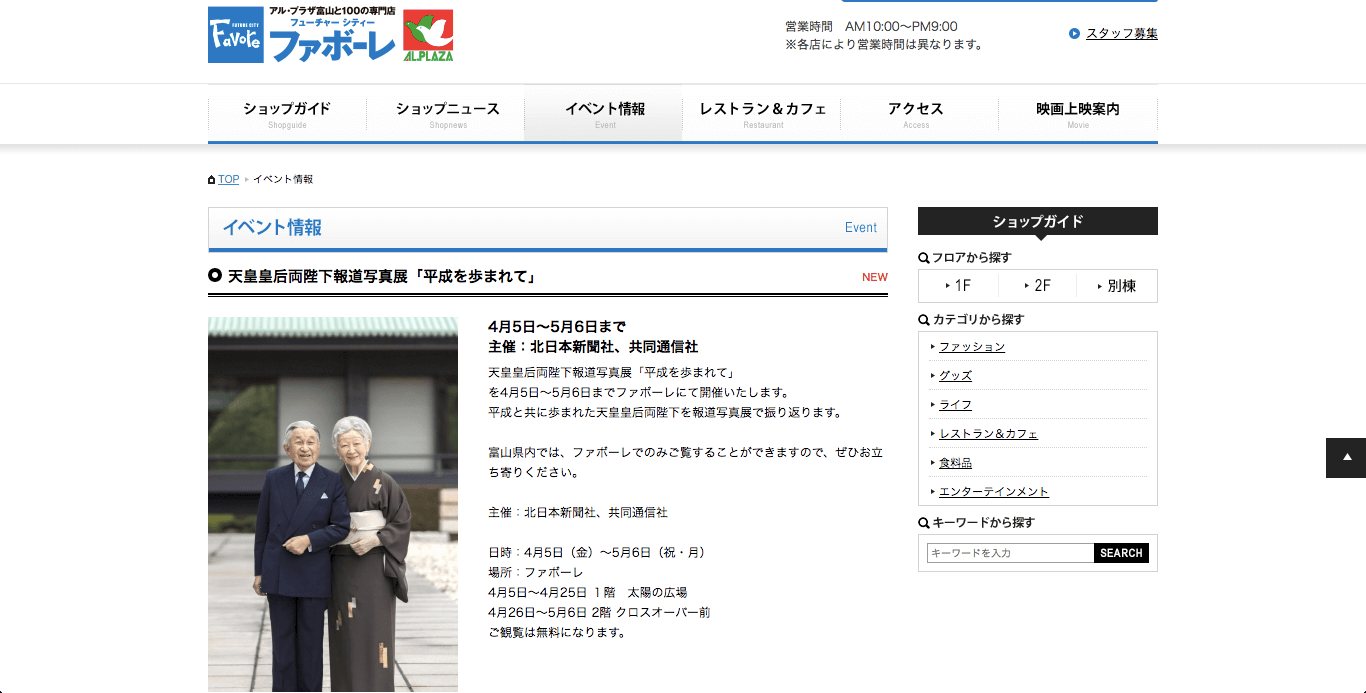Open the アクセス navigation tab
This screenshot has height=693, width=1366.
[915, 113]
